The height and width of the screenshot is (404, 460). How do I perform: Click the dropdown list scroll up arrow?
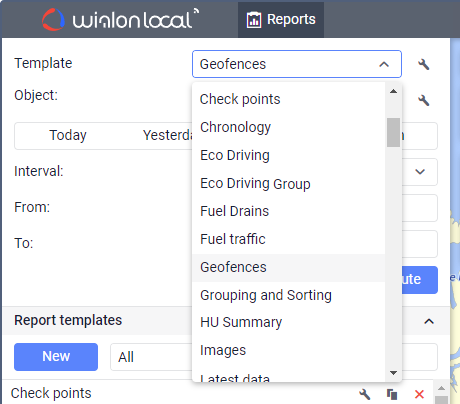point(393,91)
